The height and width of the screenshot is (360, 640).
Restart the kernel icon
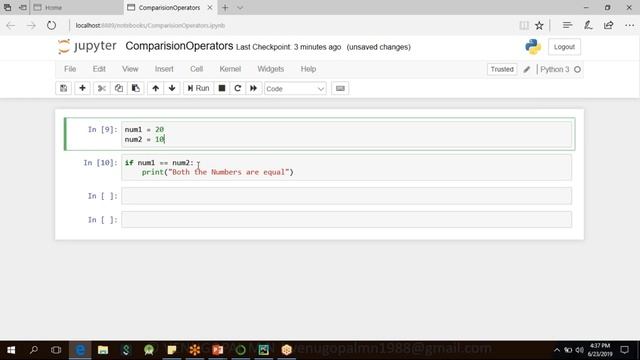[238, 88]
